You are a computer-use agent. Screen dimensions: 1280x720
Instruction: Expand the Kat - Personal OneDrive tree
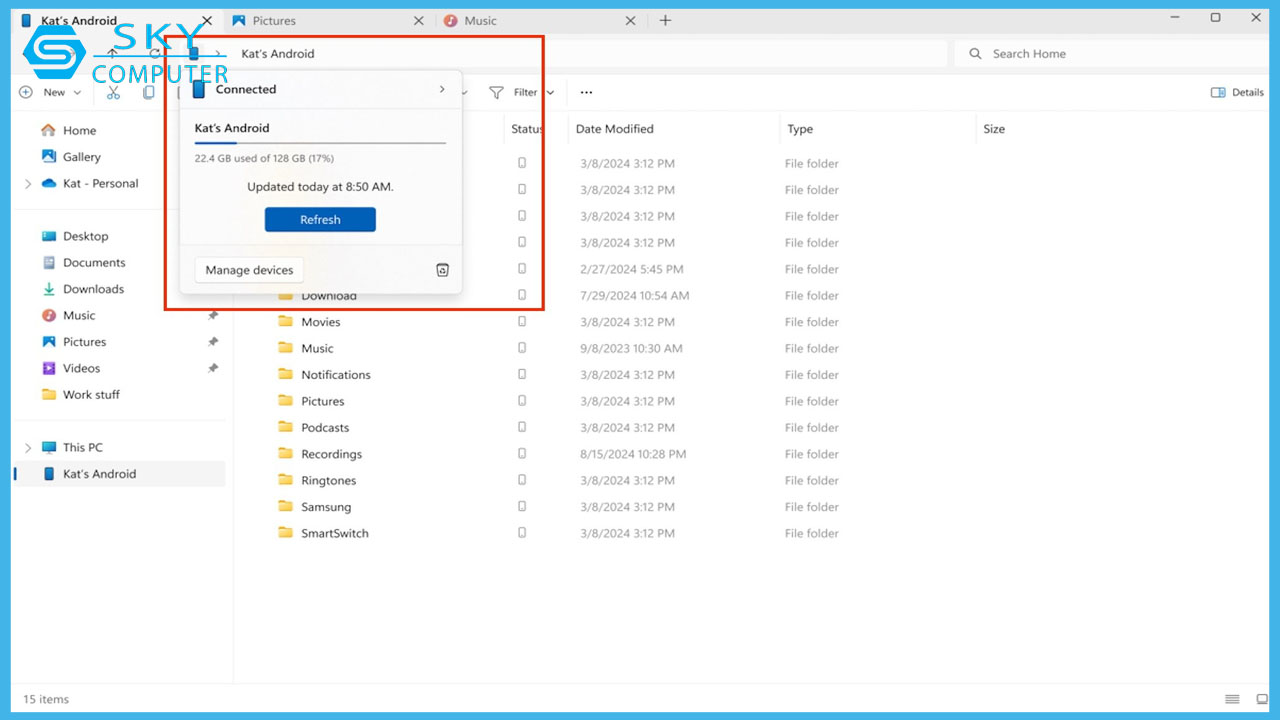(28, 184)
